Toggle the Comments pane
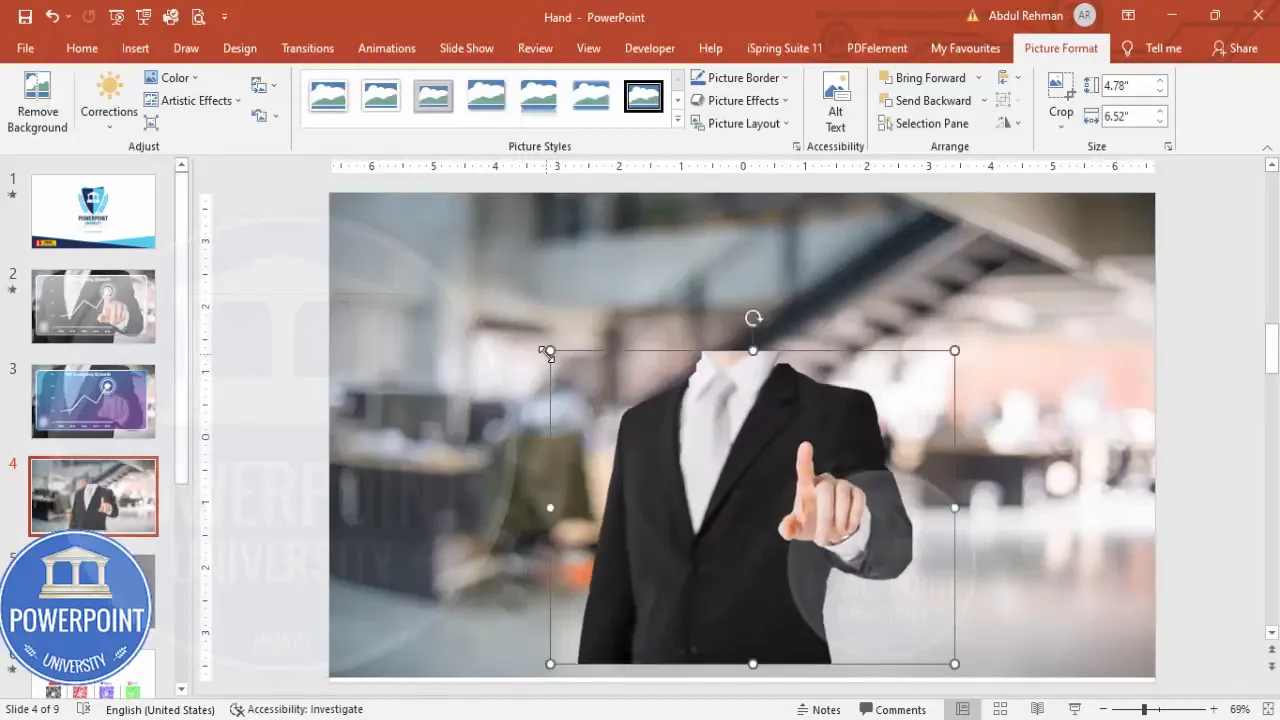The width and height of the screenshot is (1280, 720). click(892, 709)
